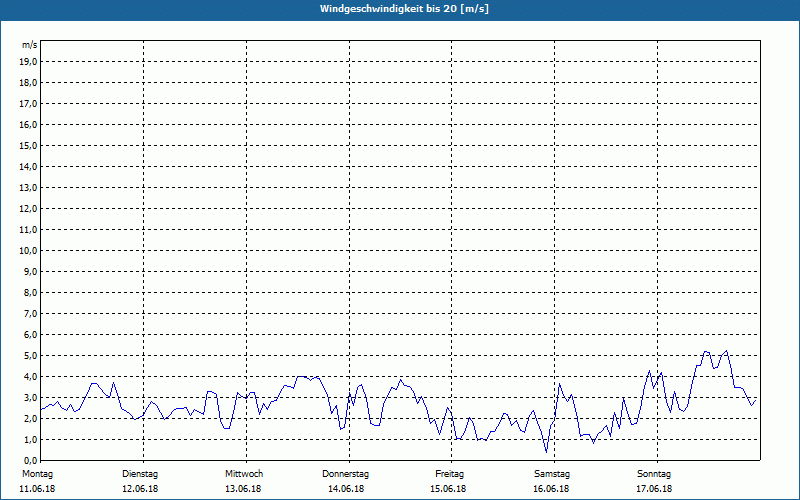Click the '4,0' y-axis value
Screen dimensions: 800x500
30,377
